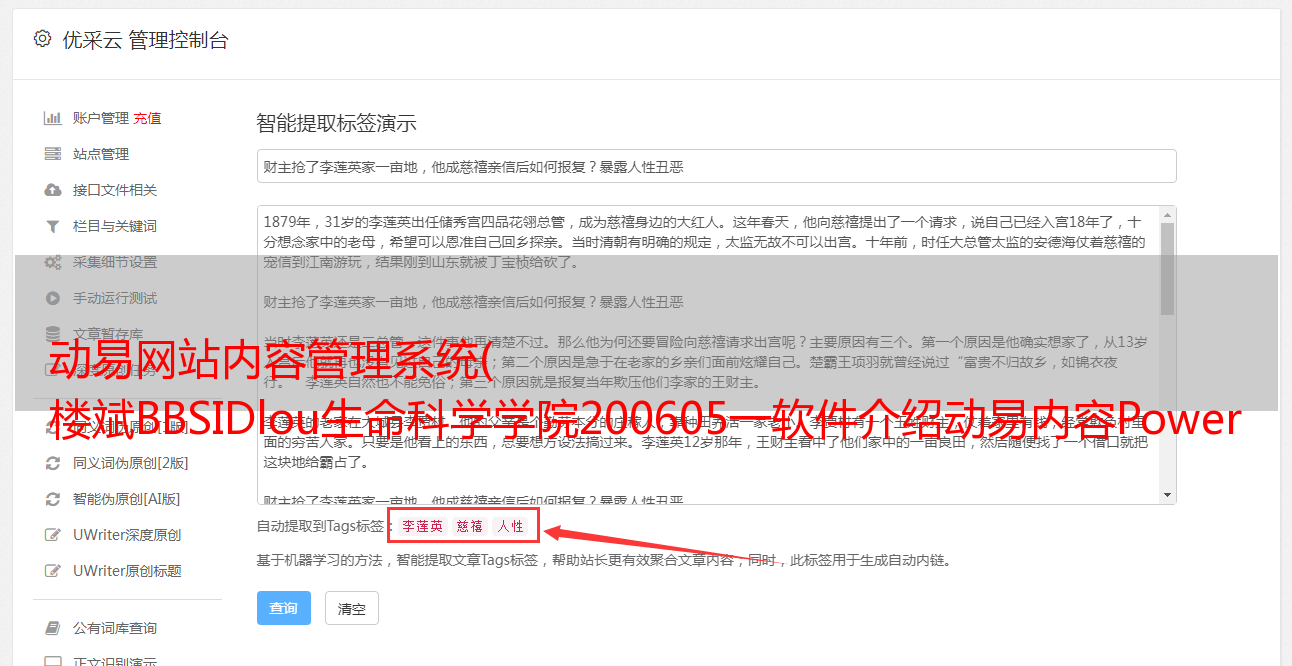Screen dimensions: 1292x666
Task: Click the cloud upload icon for 接口文件相关
Action: (x=53, y=190)
